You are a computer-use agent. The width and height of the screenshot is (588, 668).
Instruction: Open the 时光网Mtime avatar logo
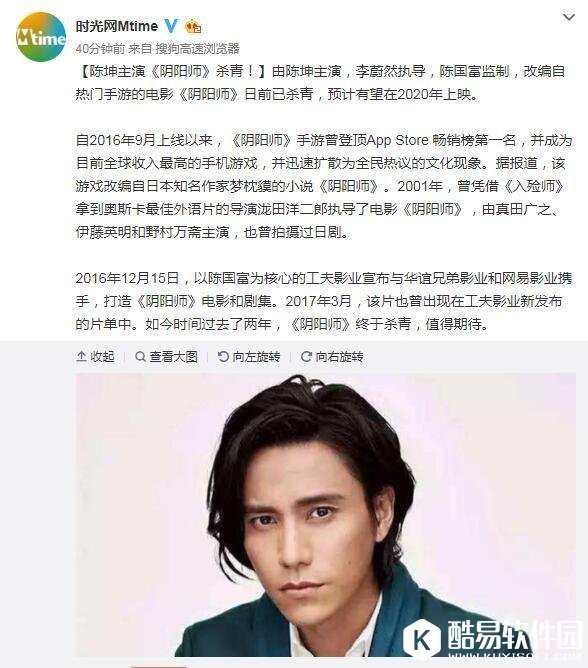coord(41,37)
